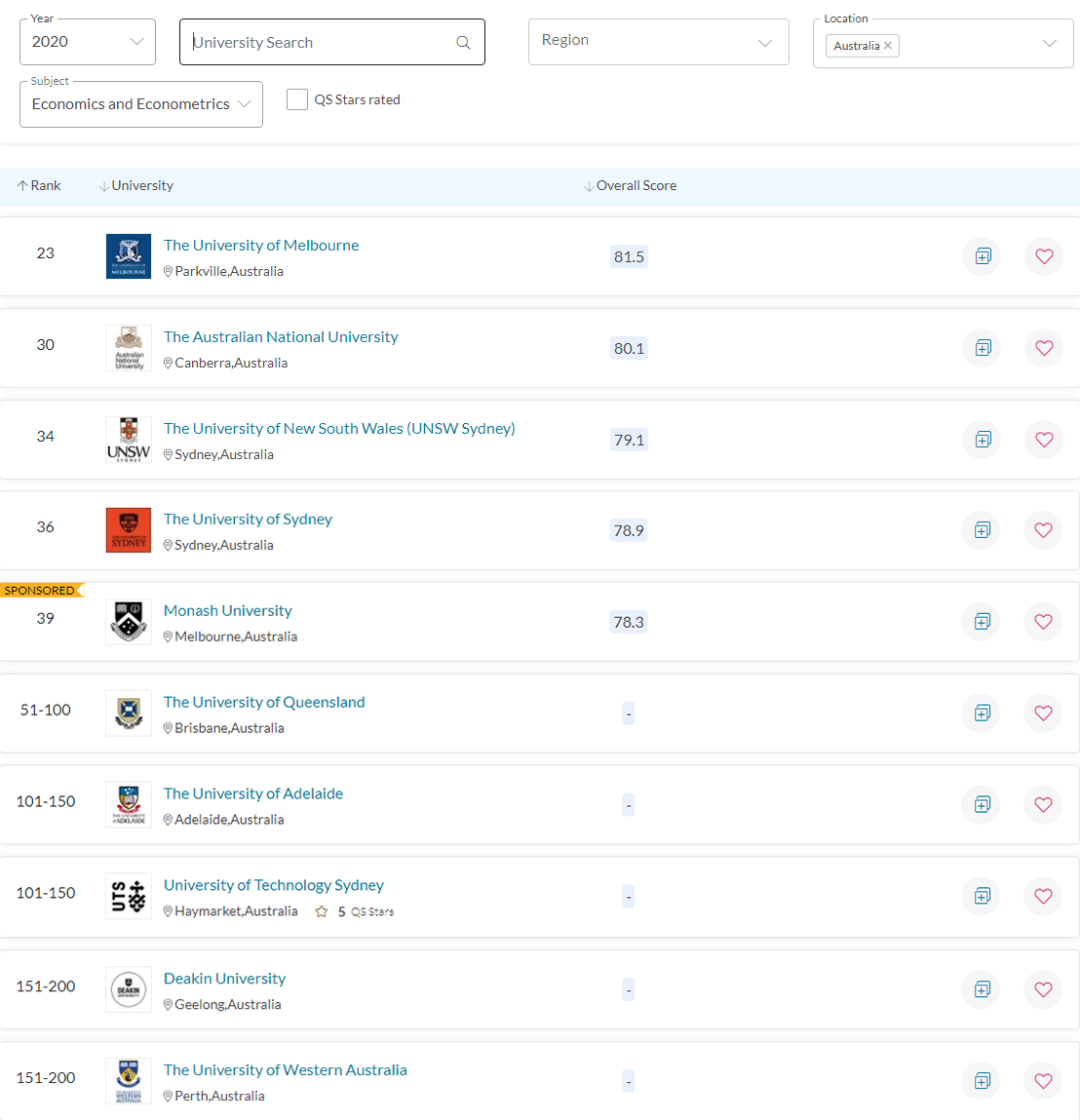Favorite The University of Adelaide
The height and width of the screenshot is (1120, 1080).
coord(1044,804)
